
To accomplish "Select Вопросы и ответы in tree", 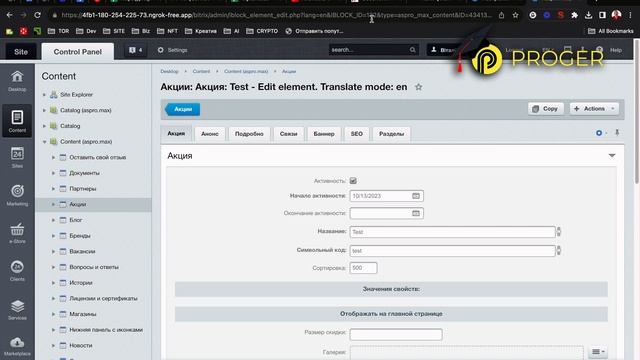I will coord(94,267).
